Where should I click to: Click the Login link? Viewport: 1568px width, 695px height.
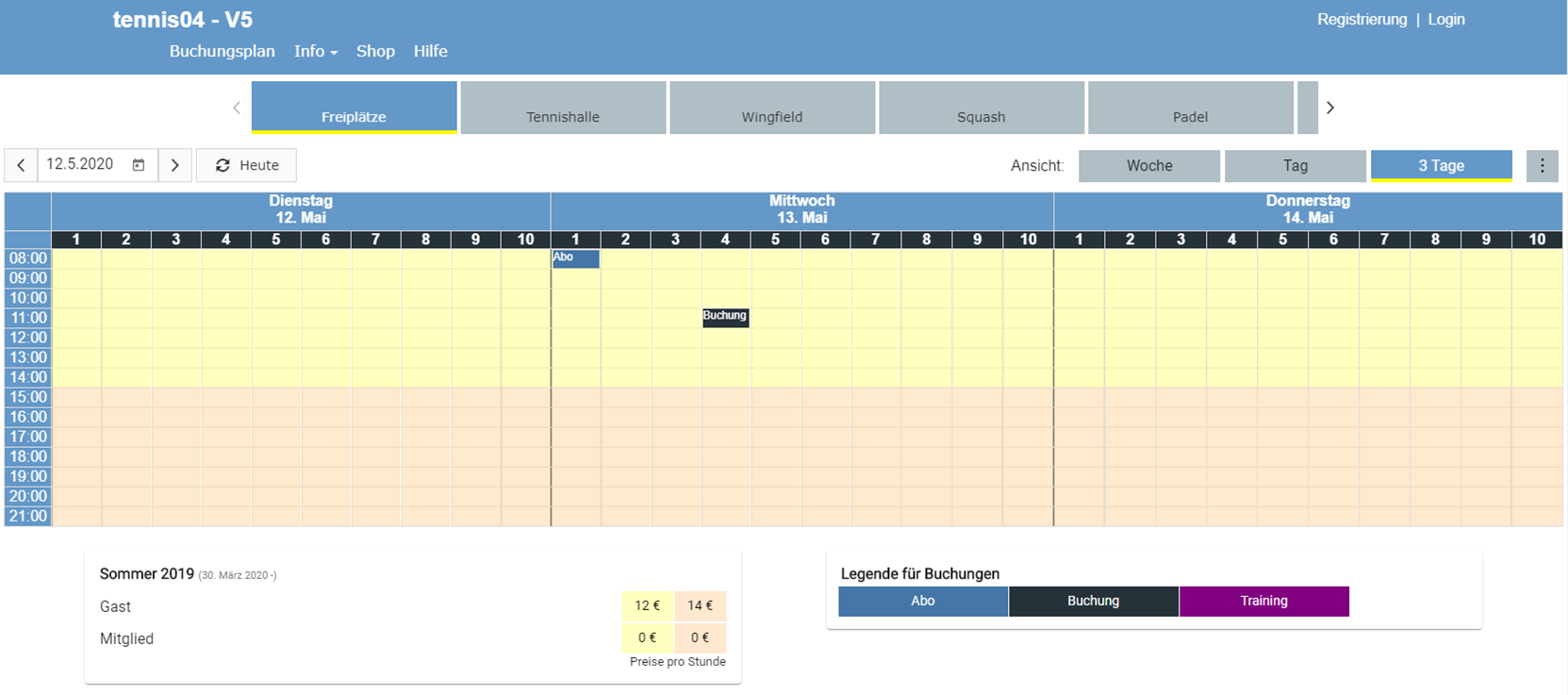pos(1445,19)
